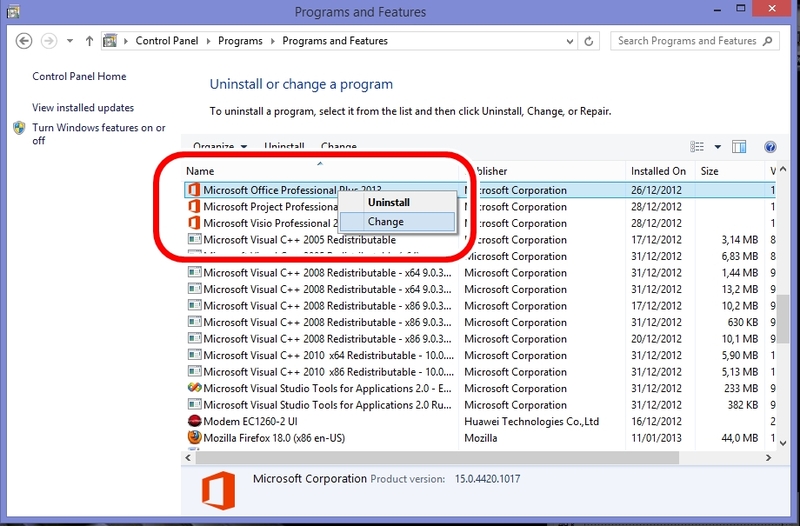Open View installed updates link

point(83,108)
